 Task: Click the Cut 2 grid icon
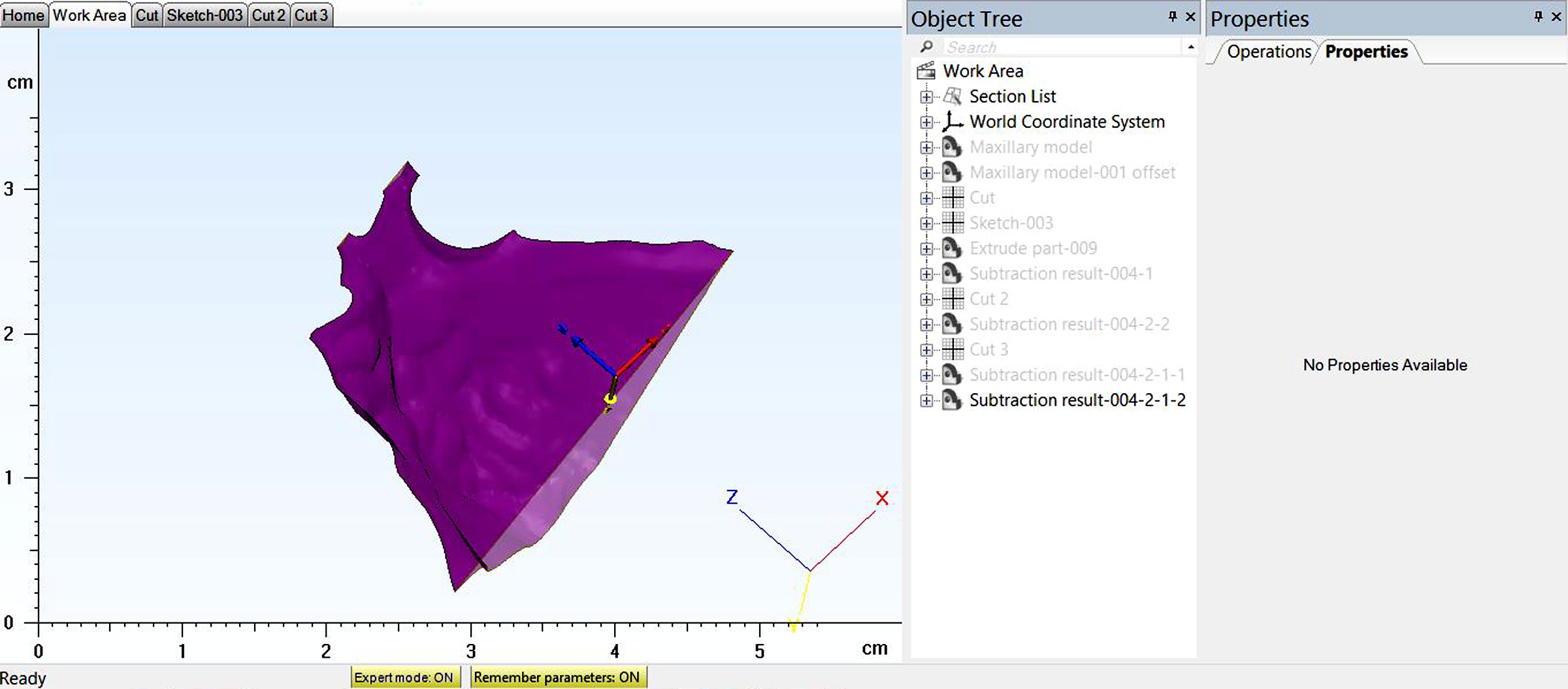(x=953, y=299)
